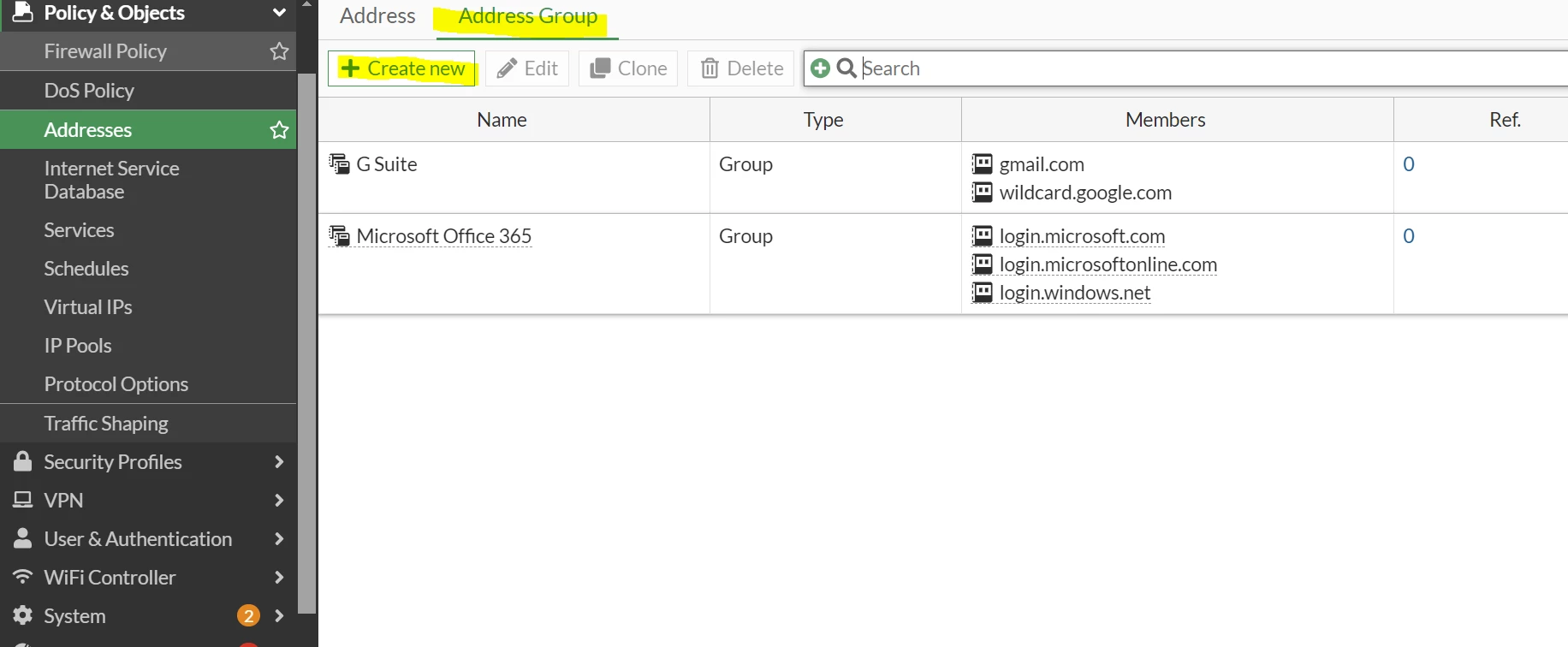Click the wildcard.google.com address icon
Screen dimensions: 1568x647
click(x=983, y=192)
